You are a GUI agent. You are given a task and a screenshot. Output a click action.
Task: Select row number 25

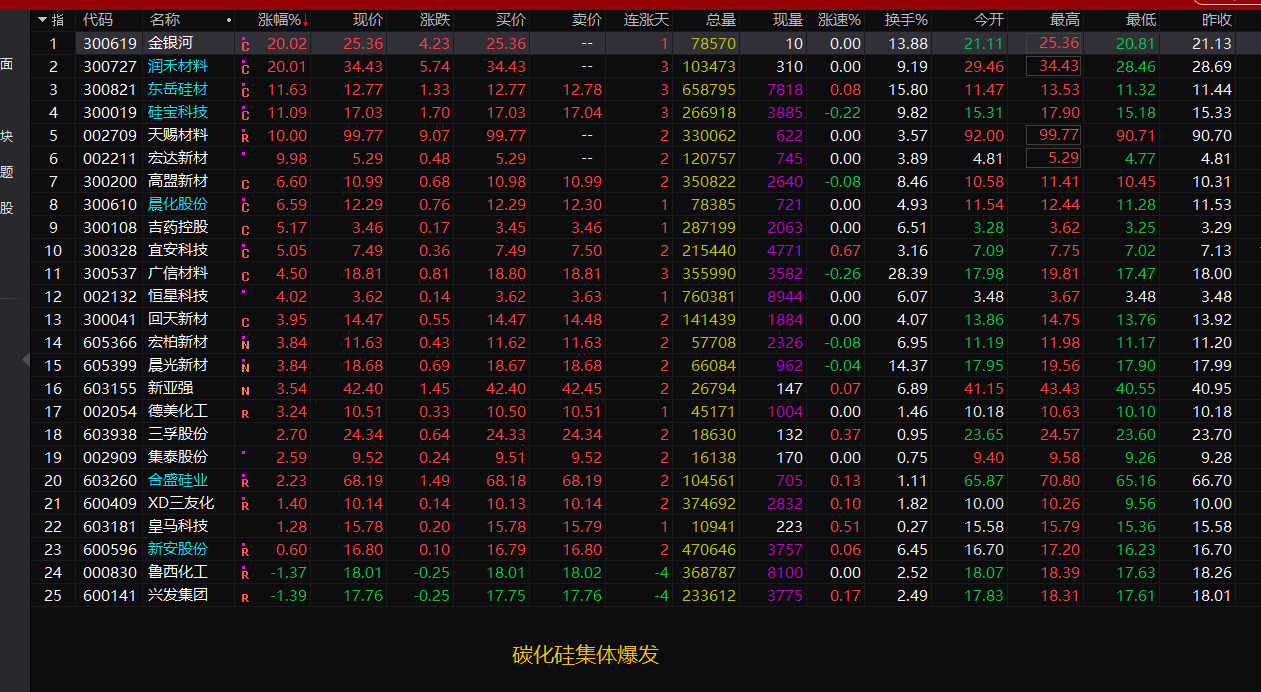[x=53, y=595]
